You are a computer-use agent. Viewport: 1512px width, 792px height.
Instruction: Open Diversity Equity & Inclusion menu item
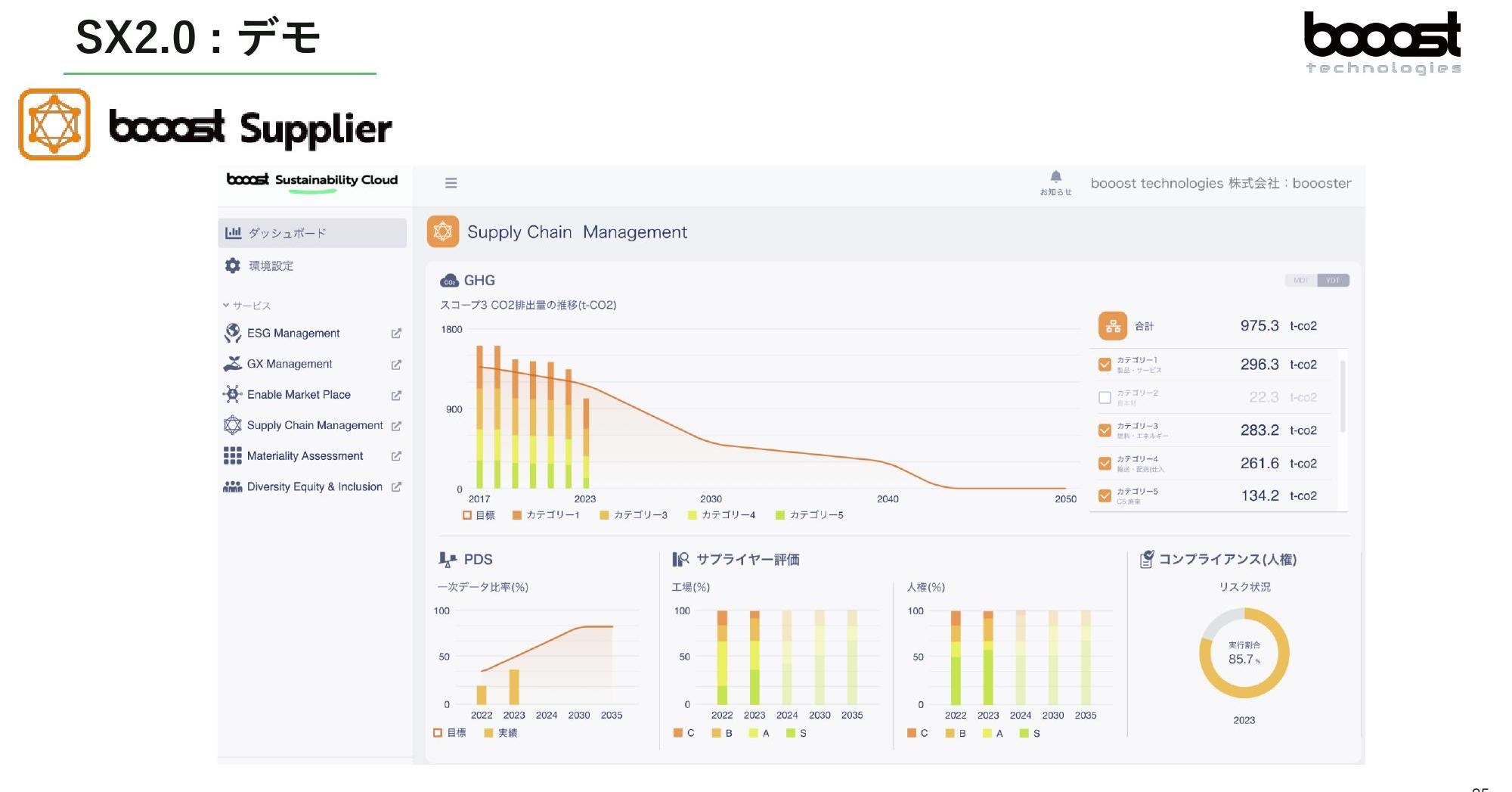[x=314, y=487]
